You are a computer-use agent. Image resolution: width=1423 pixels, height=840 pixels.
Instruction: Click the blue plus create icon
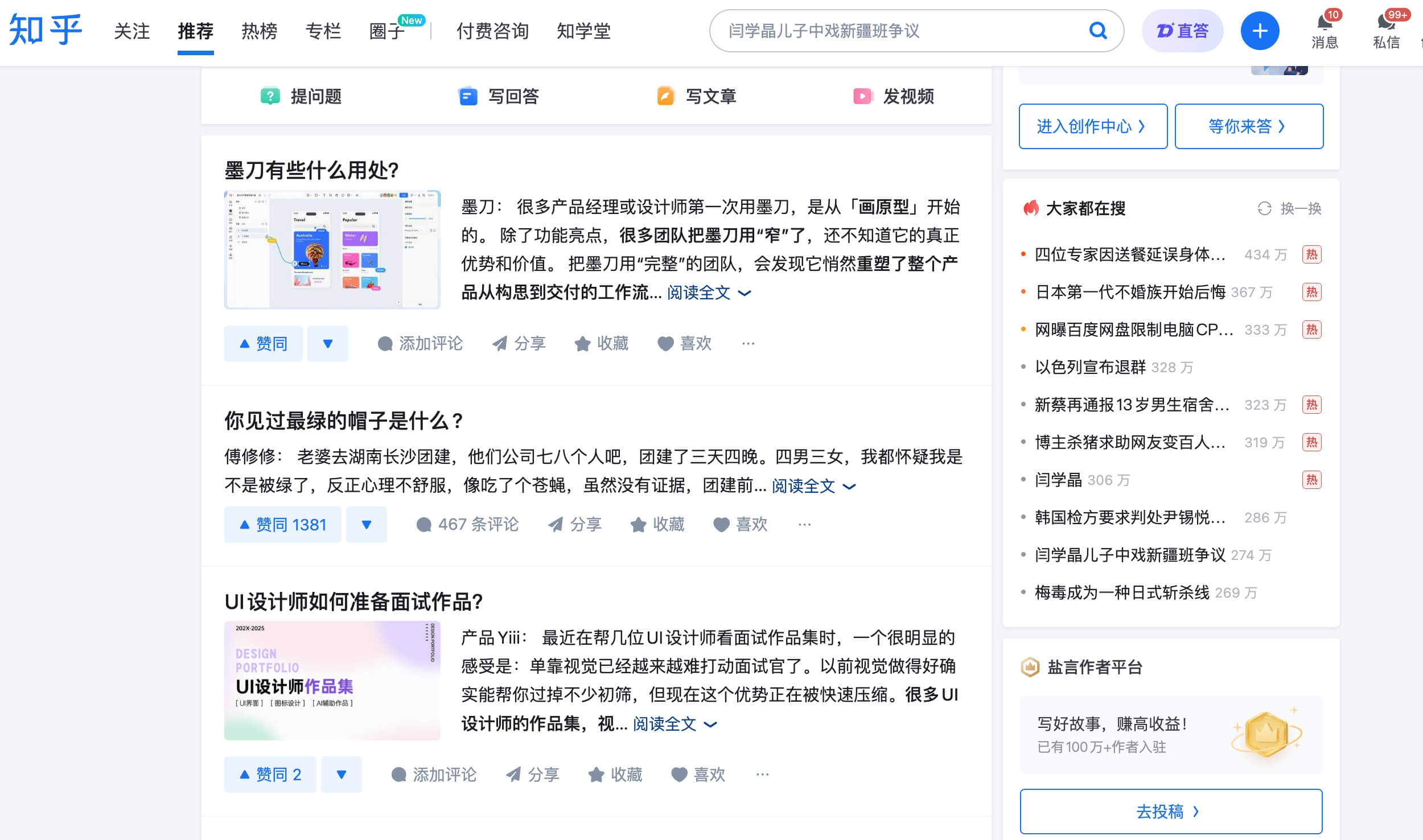[1260, 31]
